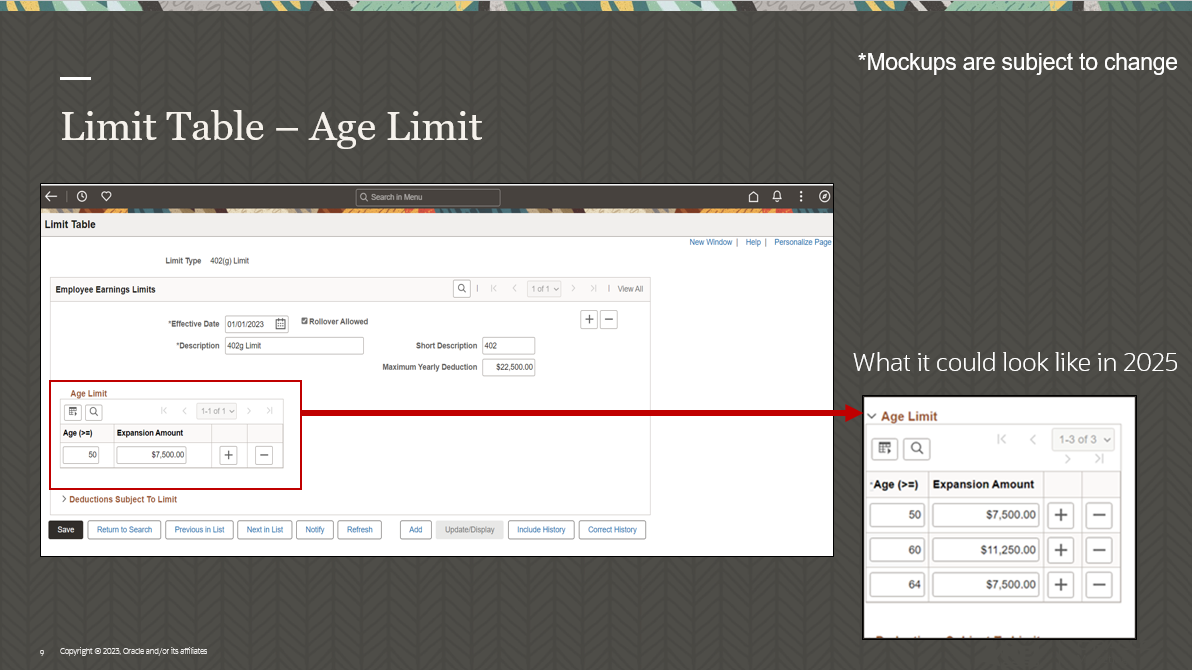
Task: Click grid icon in 2025 Age Limit mockup
Action: pyautogui.click(x=885, y=448)
